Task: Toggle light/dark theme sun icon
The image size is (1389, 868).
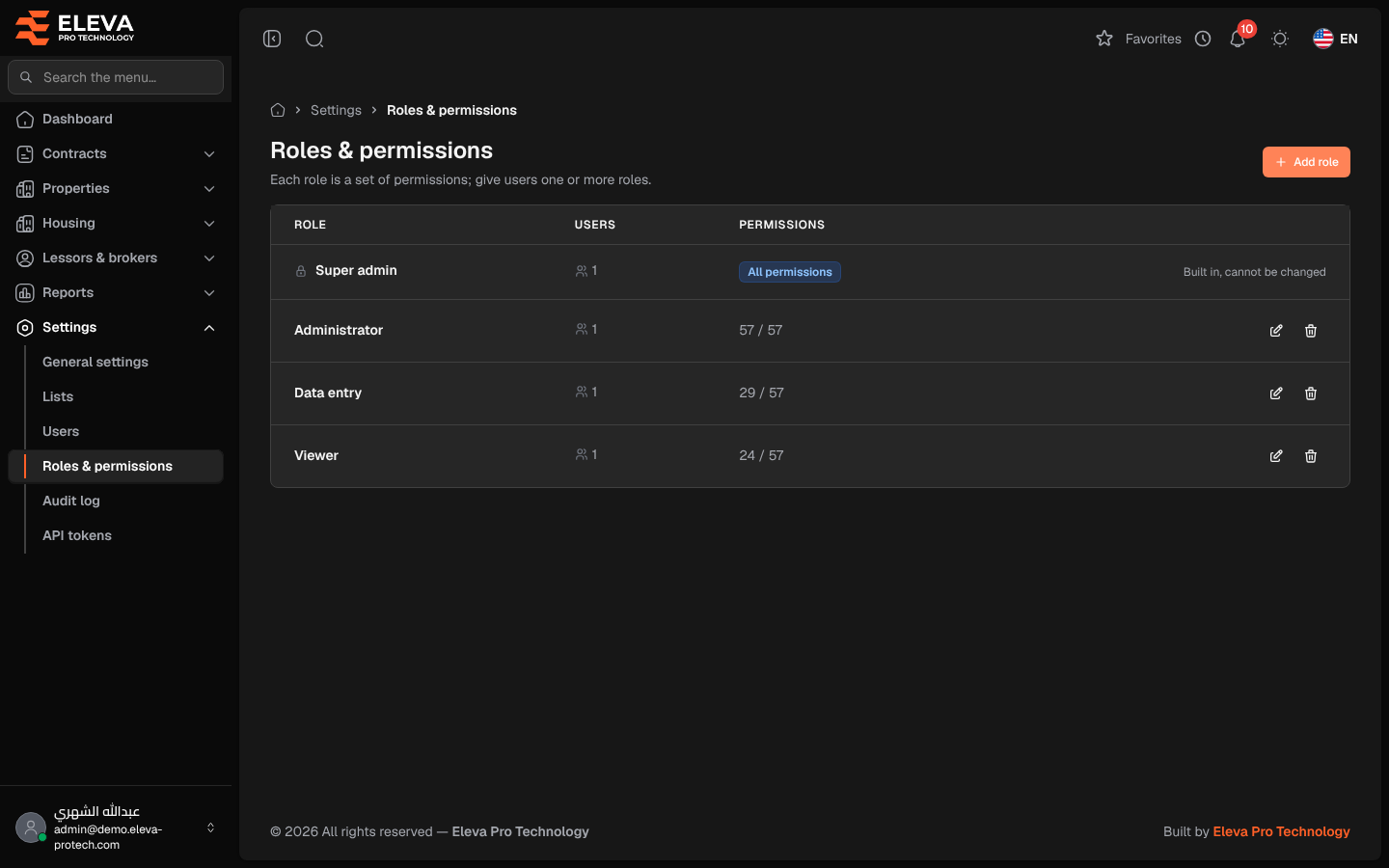Action: pos(1280,39)
